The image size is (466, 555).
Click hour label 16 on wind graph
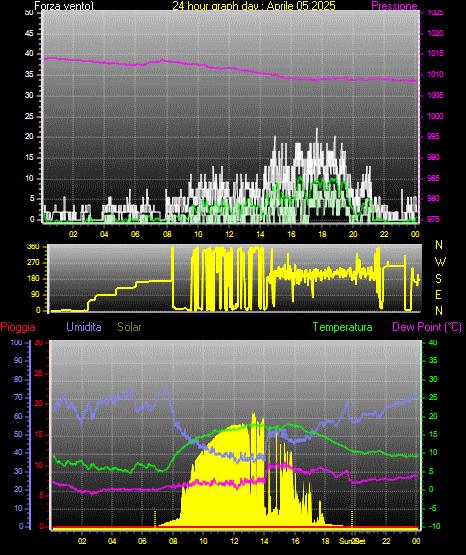click(x=291, y=234)
